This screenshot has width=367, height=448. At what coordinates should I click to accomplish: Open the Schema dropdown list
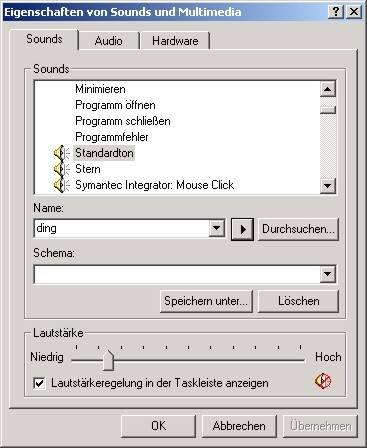click(x=328, y=274)
